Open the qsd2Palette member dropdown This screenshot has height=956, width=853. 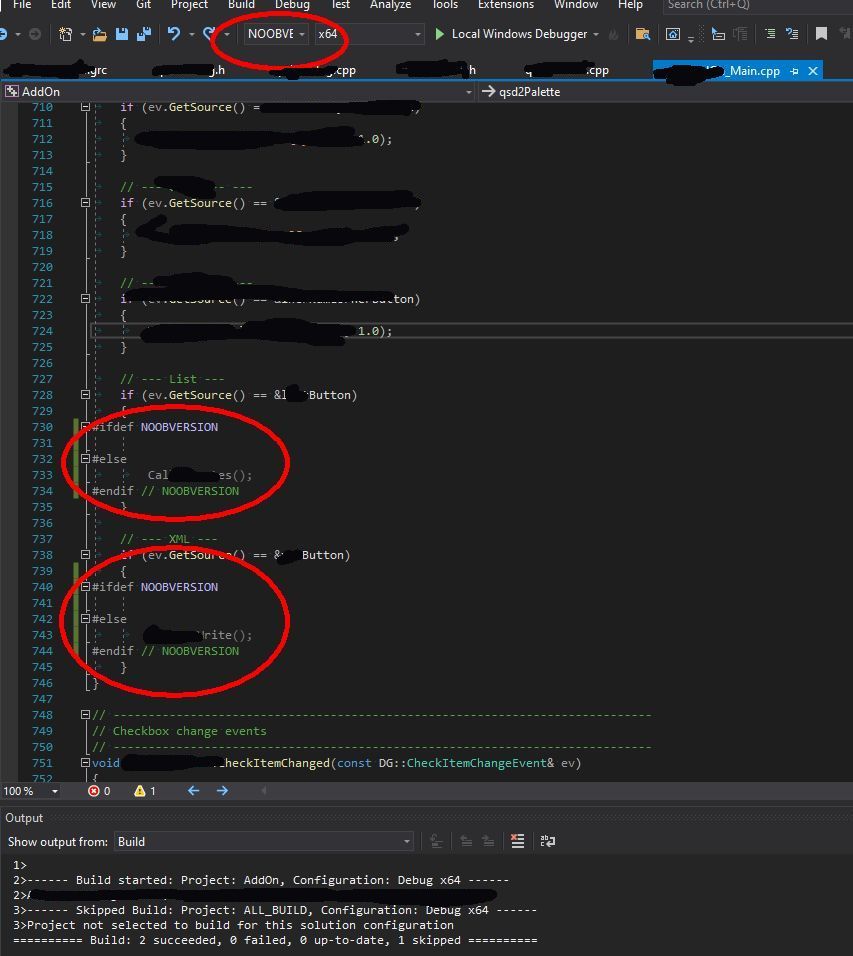[x=665, y=91]
